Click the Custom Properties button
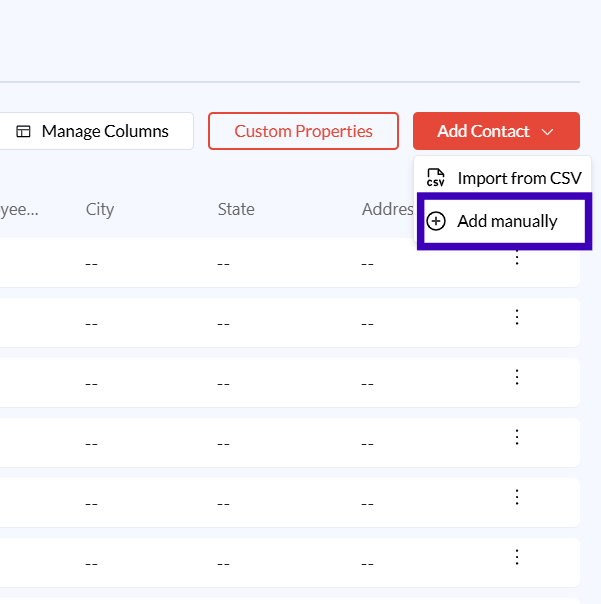This screenshot has width=601, height=604. coord(303,131)
